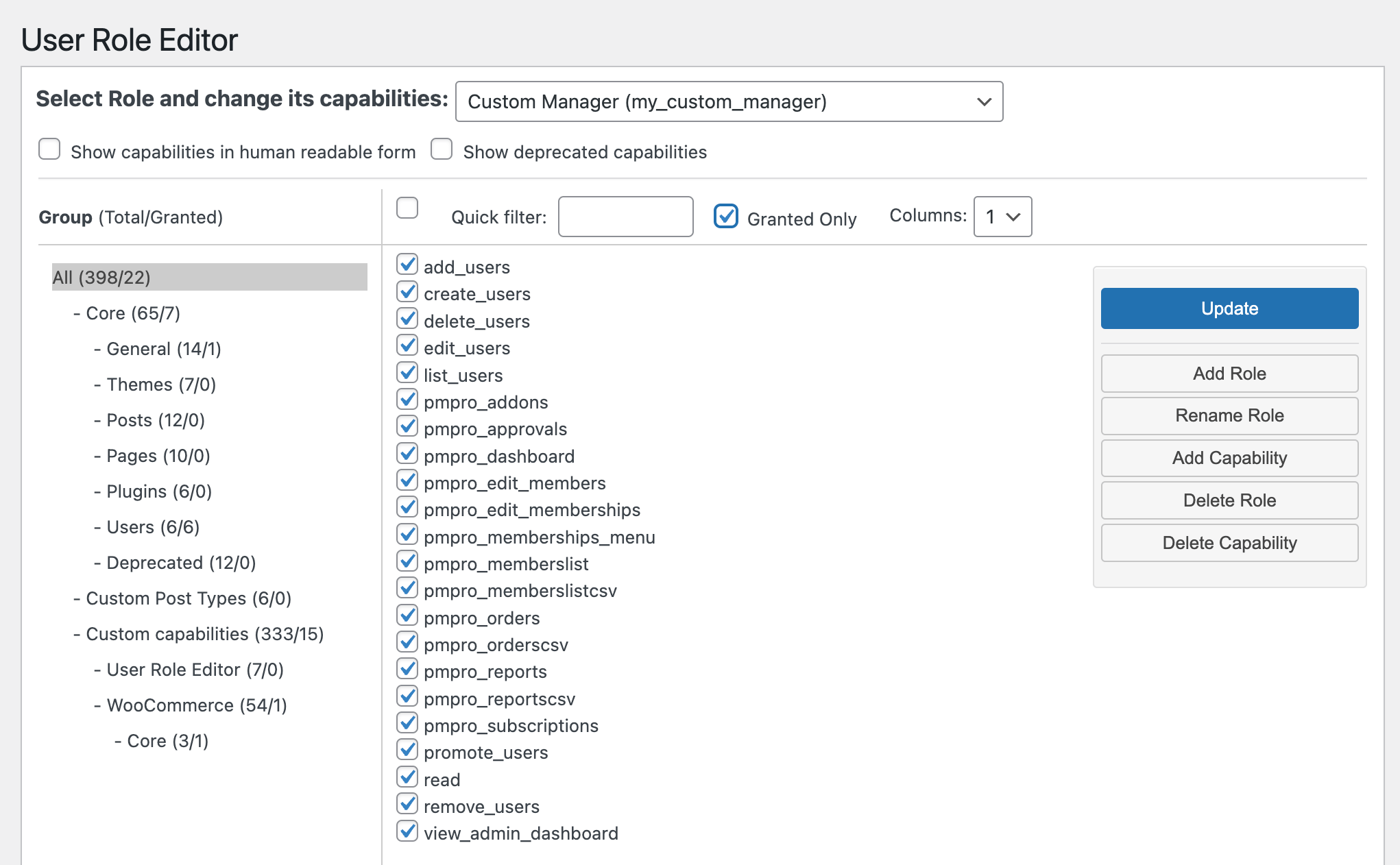Image resolution: width=1400 pixels, height=865 pixels.
Task: Enable show deprecated capabilities
Action: (x=442, y=148)
